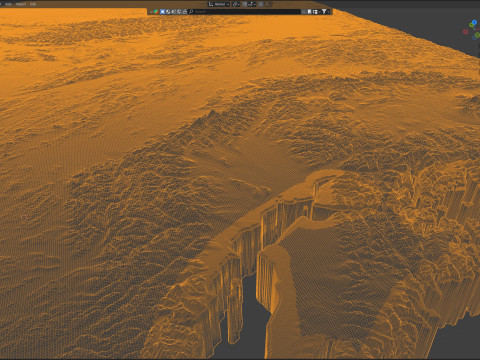Viewport: 480px width, 360px height.
Task: Click the upper green Y axis gizmo ball
Action: point(471,25)
